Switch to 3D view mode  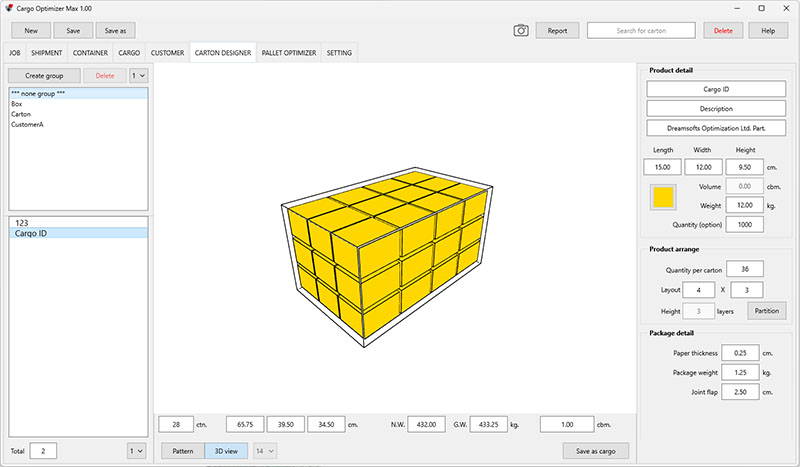(x=226, y=451)
